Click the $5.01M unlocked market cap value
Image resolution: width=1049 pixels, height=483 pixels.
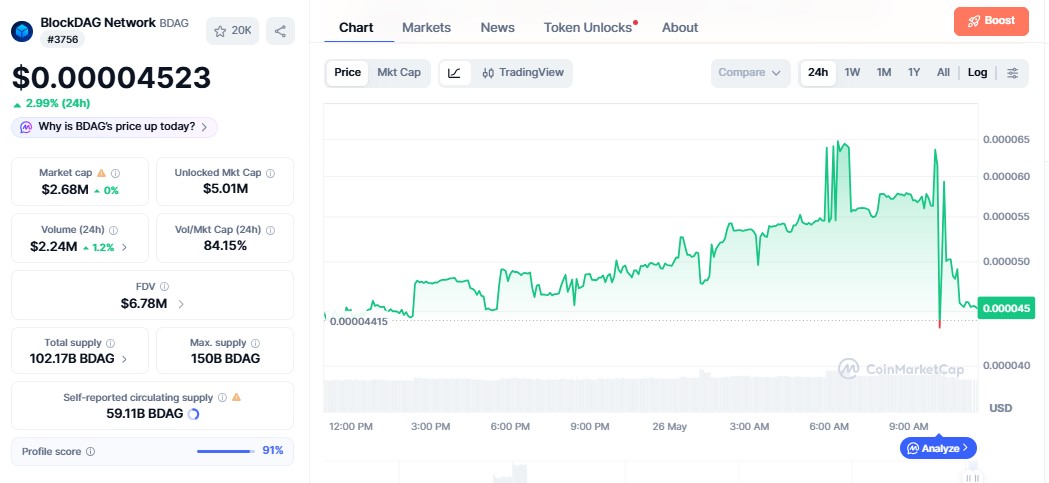(x=225, y=189)
